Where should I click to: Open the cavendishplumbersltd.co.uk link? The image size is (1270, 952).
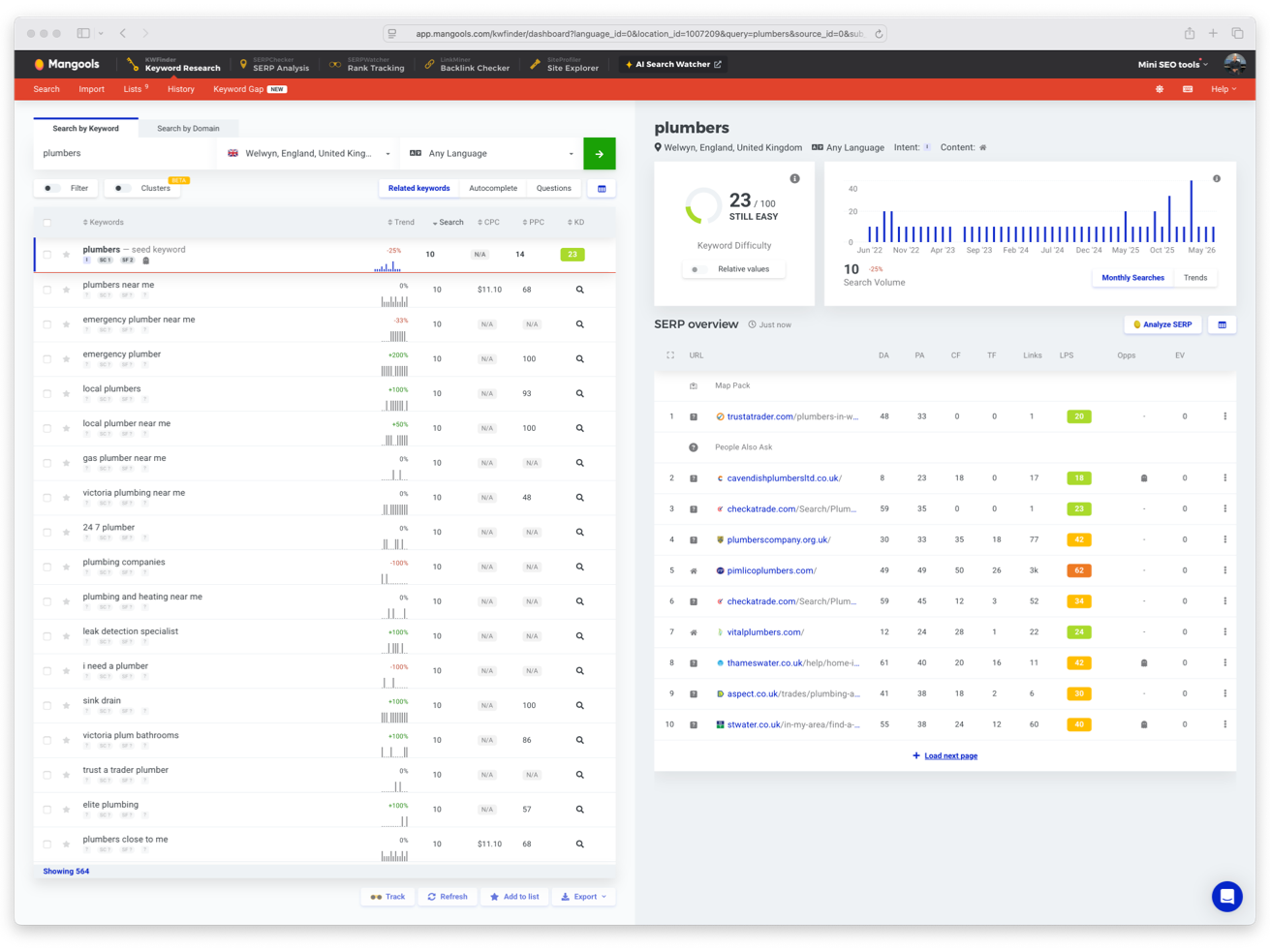(785, 478)
